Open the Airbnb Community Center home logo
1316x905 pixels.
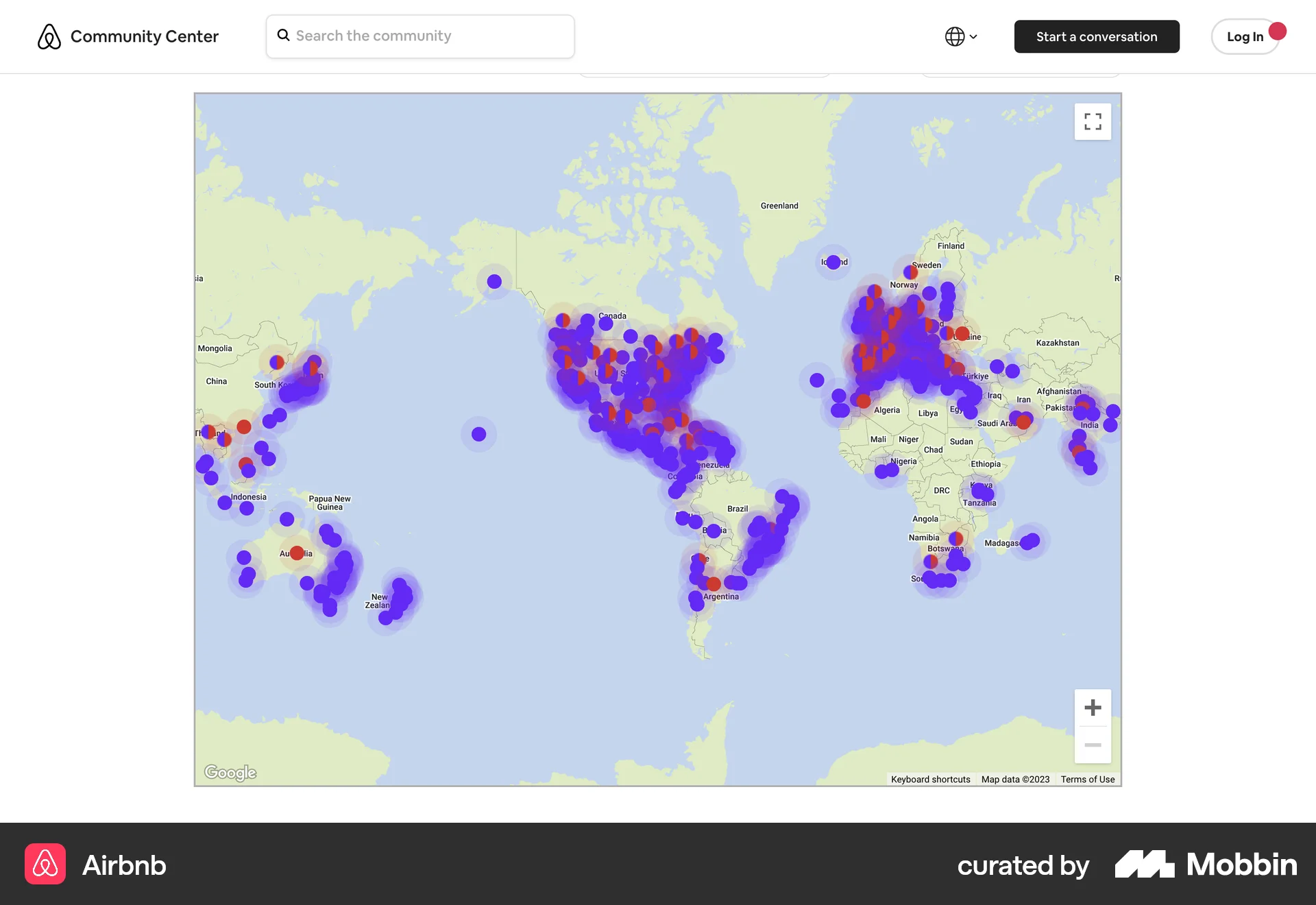(49, 36)
